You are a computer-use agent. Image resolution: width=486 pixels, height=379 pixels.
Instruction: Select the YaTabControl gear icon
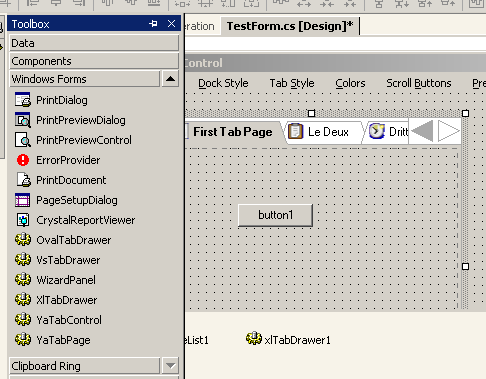tap(23, 320)
